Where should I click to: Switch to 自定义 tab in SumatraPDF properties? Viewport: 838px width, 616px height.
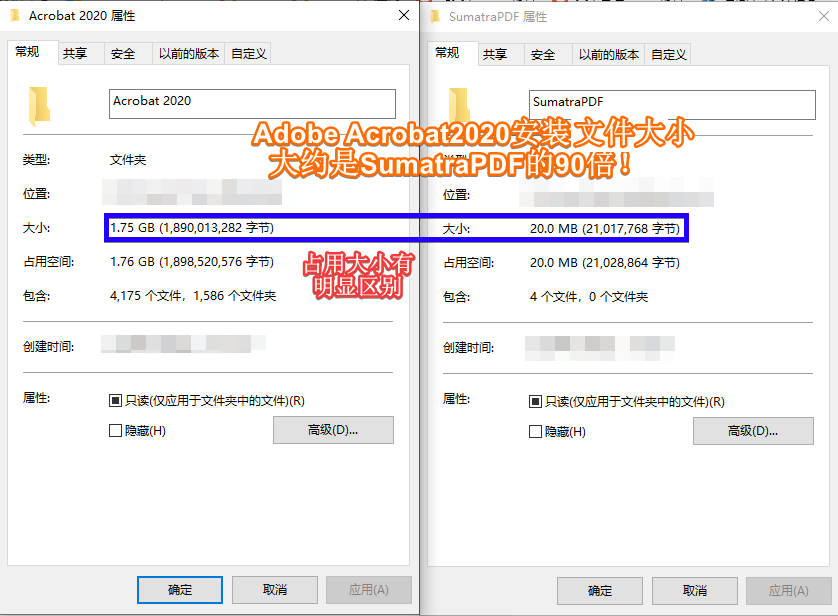click(x=669, y=54)
